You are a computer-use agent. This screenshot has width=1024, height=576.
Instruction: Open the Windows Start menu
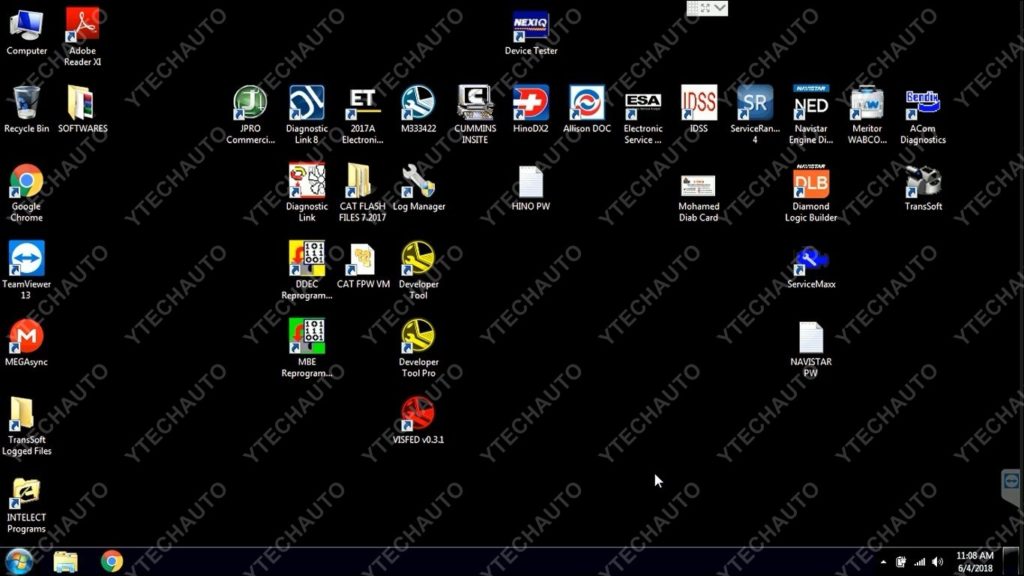19,562
